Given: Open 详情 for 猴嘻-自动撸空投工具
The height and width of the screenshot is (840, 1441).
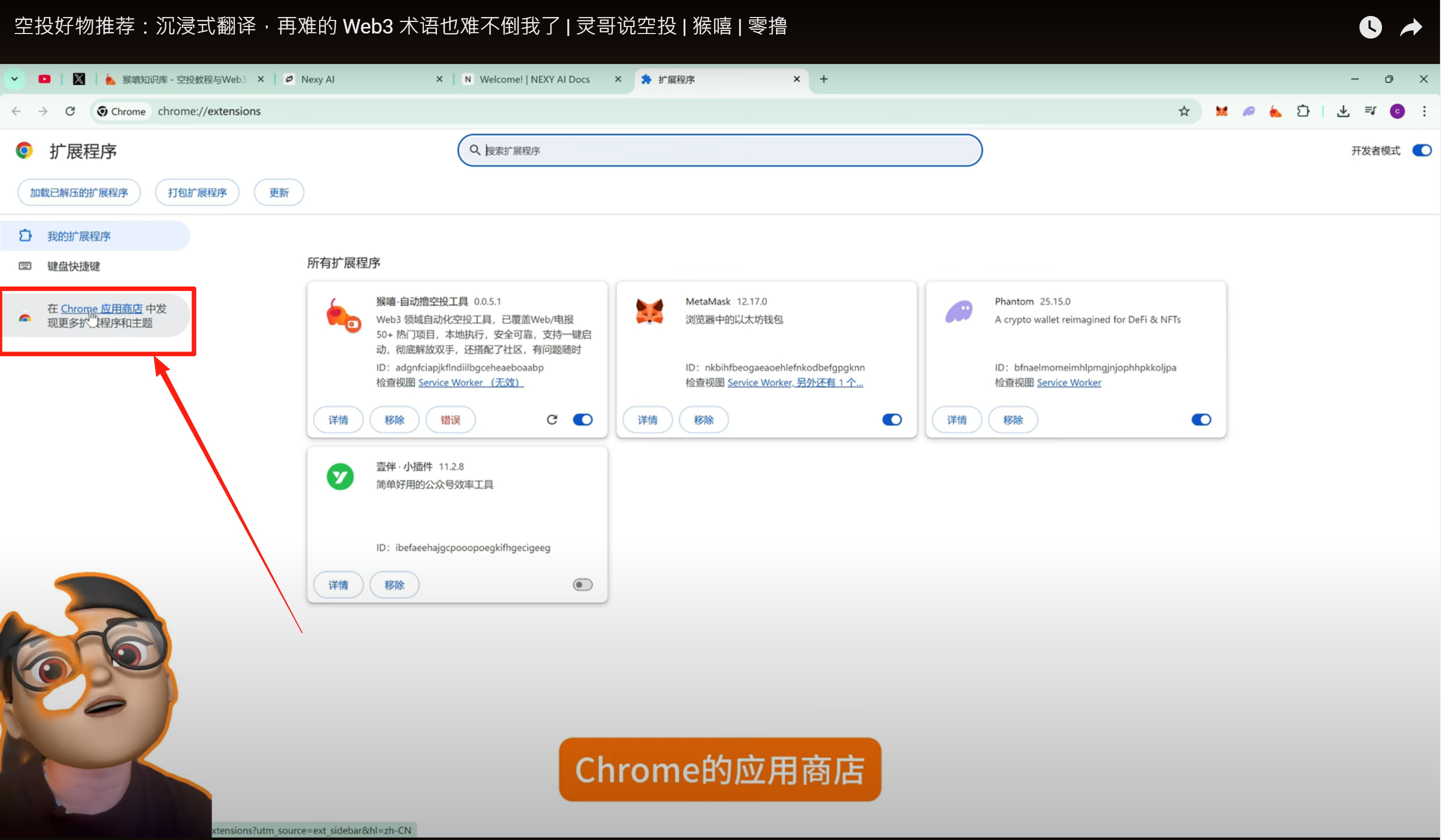Looking at the screenshot, I should (x=338, y=419).
